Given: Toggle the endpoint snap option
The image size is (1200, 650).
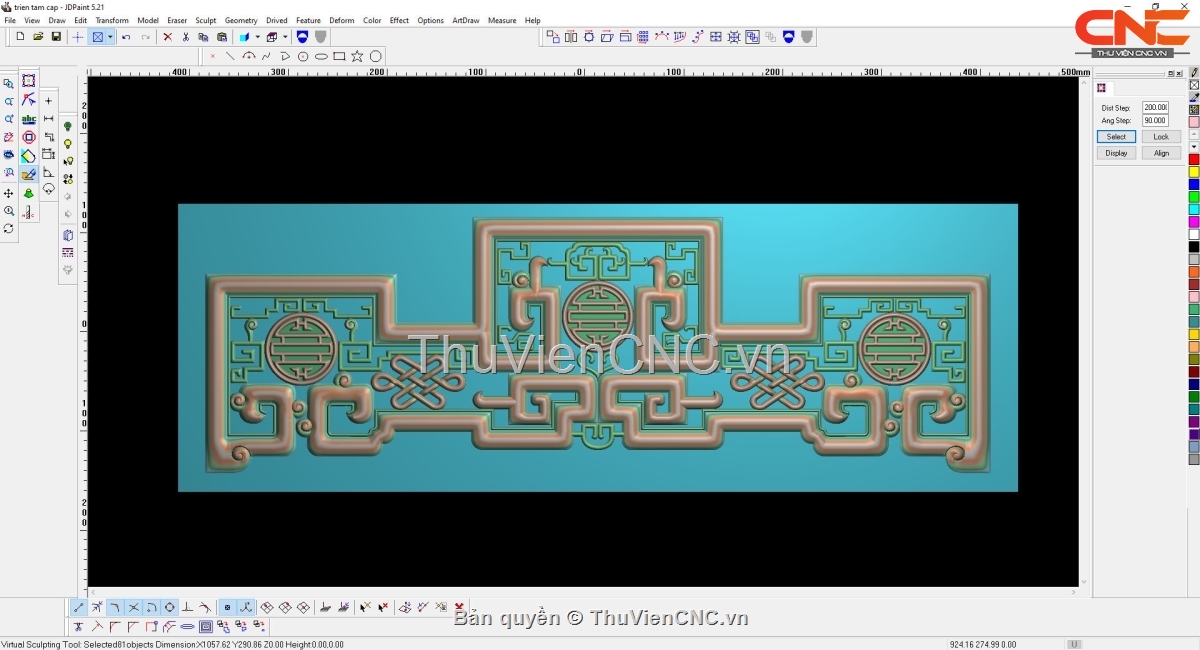Looking at the screenshot, I should 78,607.
